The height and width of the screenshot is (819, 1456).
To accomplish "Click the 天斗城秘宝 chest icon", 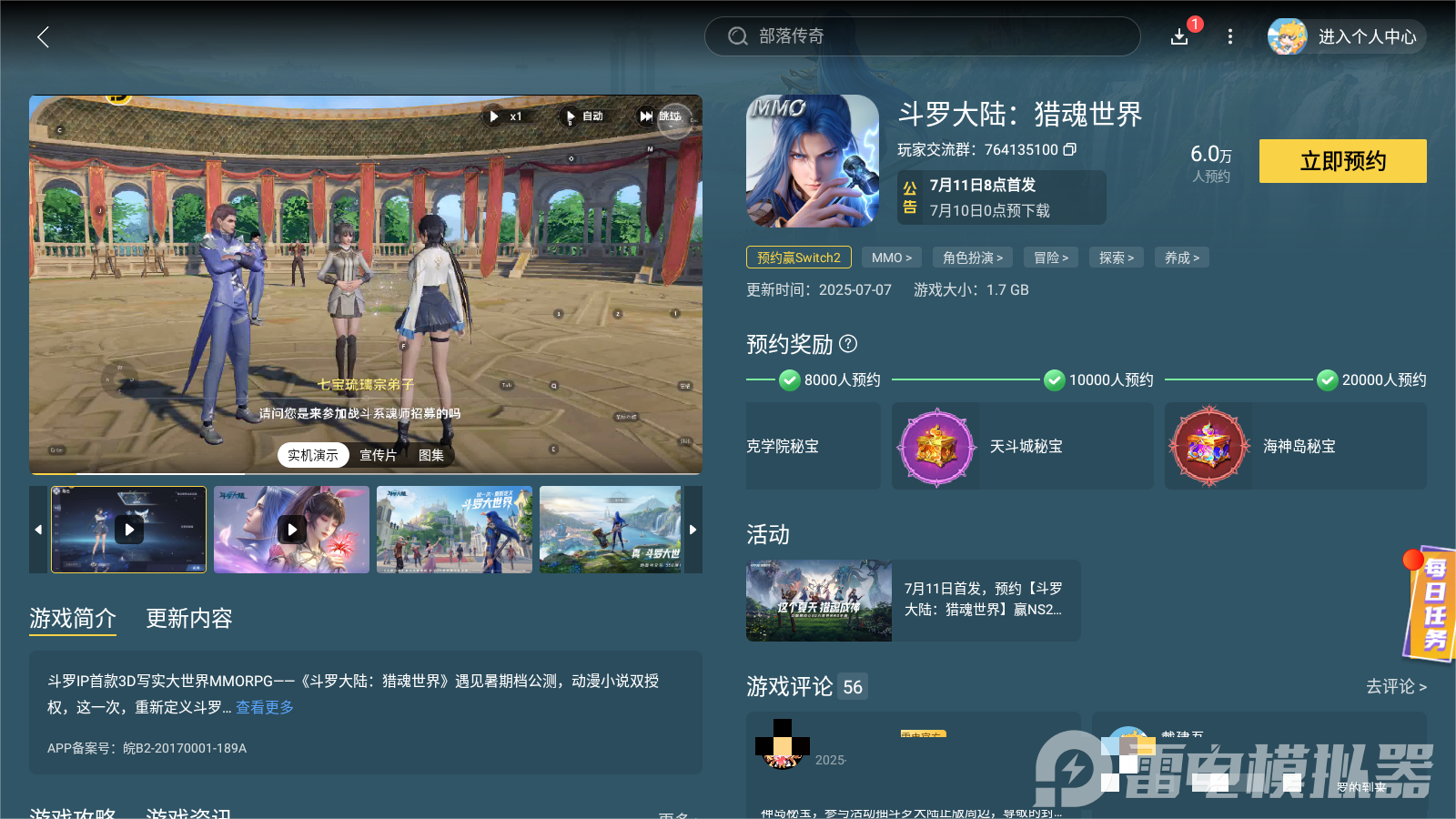I will click(x=936, y=446).
